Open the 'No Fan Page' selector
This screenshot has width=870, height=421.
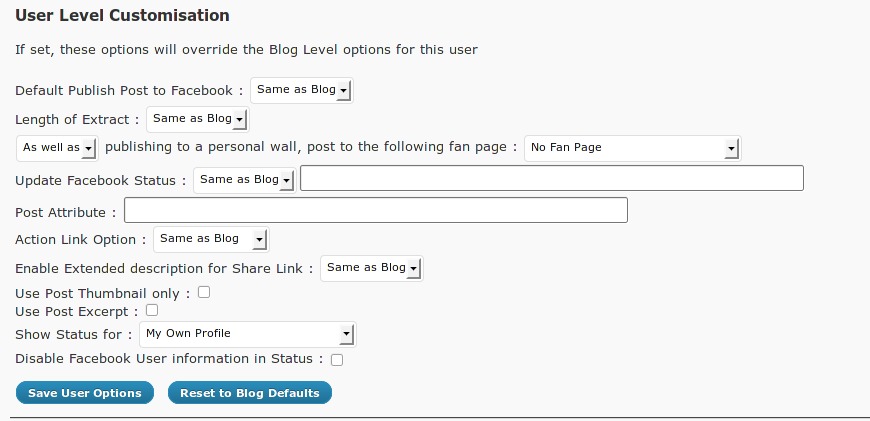[631, 148]
